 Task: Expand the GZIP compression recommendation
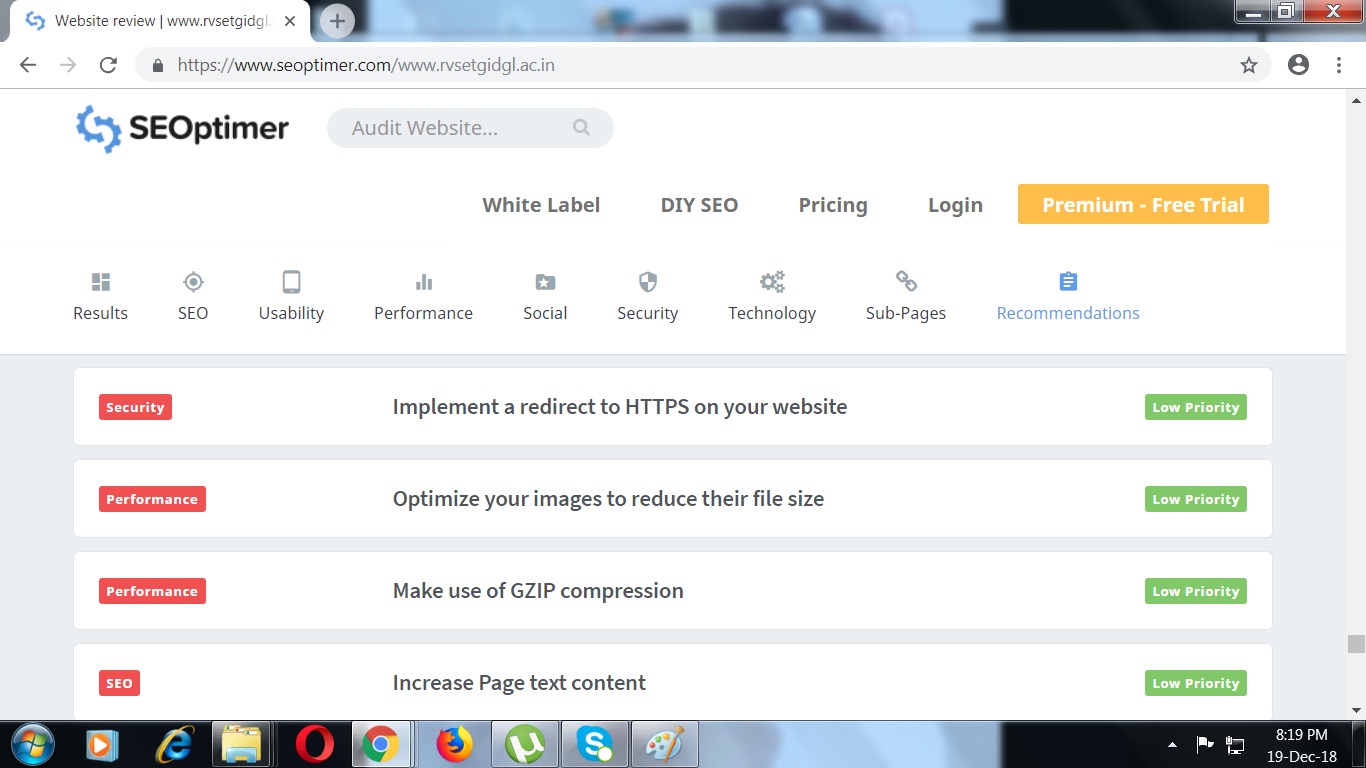(538, 591)
